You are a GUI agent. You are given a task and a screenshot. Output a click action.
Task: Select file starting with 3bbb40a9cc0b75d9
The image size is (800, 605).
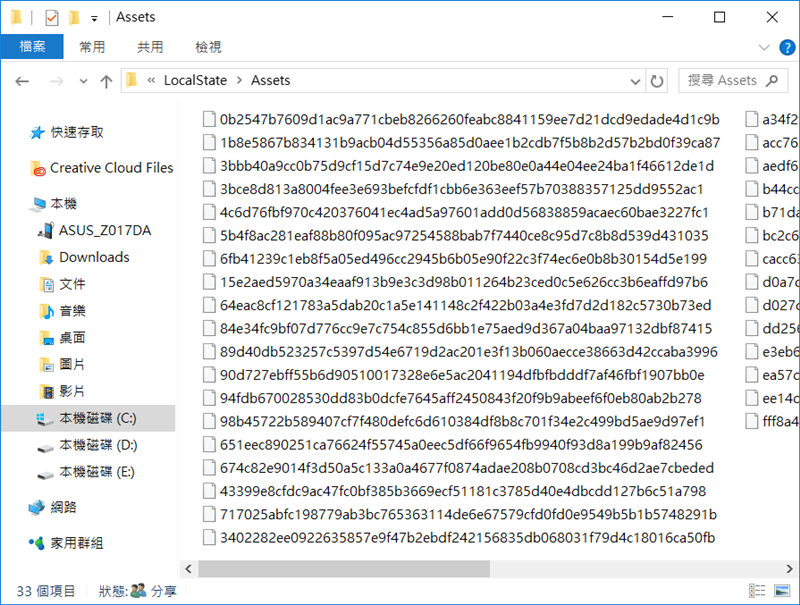[x=467, y=166]
